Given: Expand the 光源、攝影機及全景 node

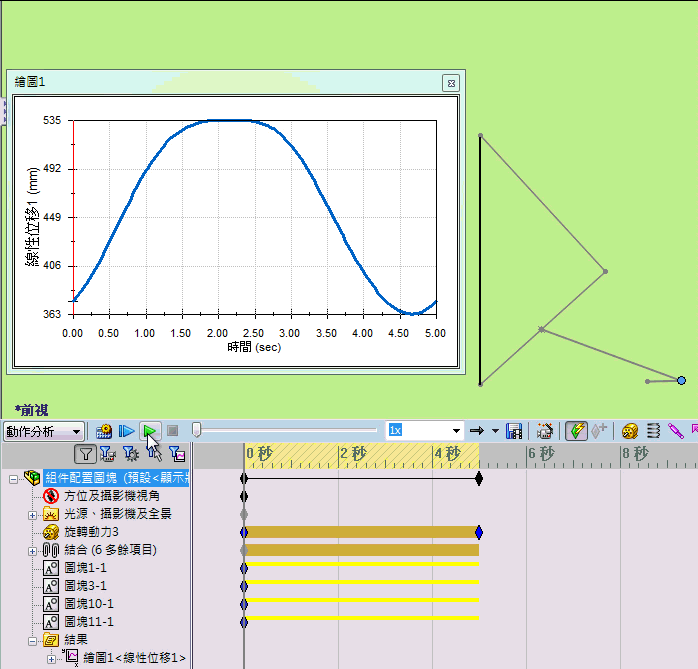Looking at the screenshot, I should (x=32, y=515).
